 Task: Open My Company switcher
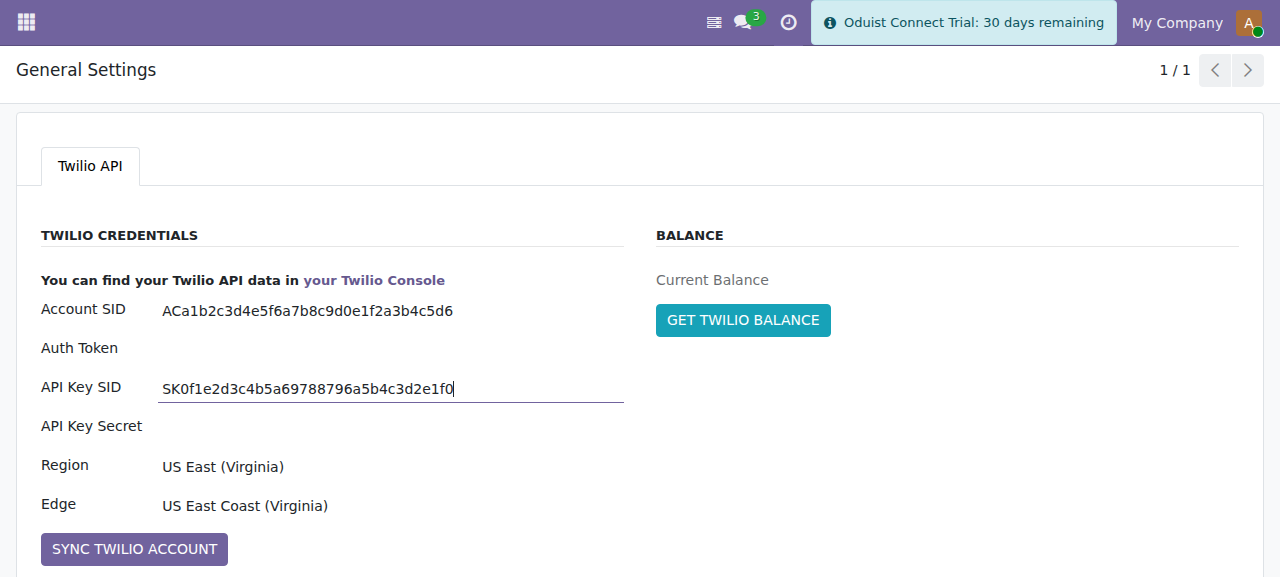(1177, 22)
